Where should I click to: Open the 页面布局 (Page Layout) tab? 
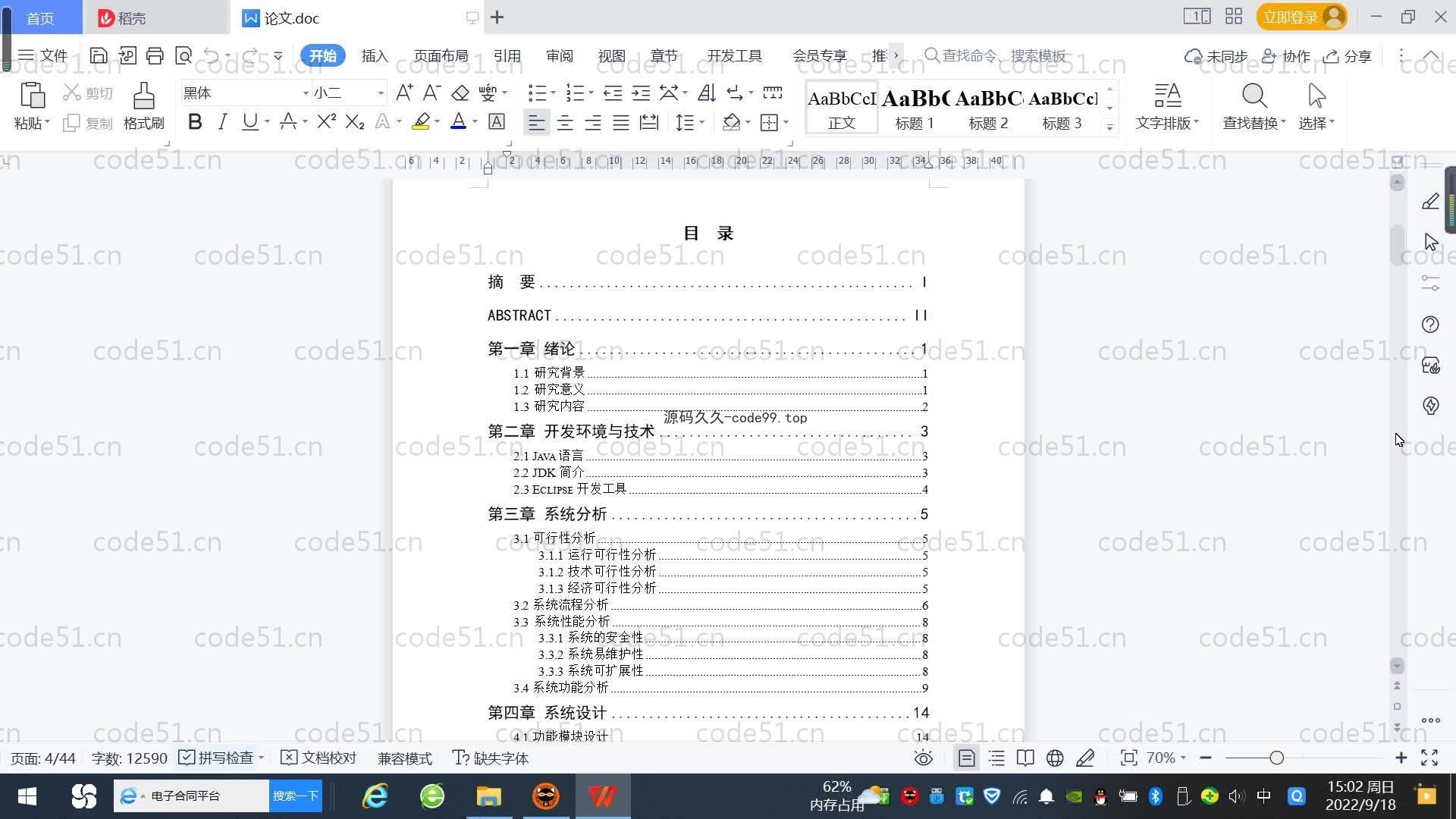pyautogui.click(x=441, y=55)
